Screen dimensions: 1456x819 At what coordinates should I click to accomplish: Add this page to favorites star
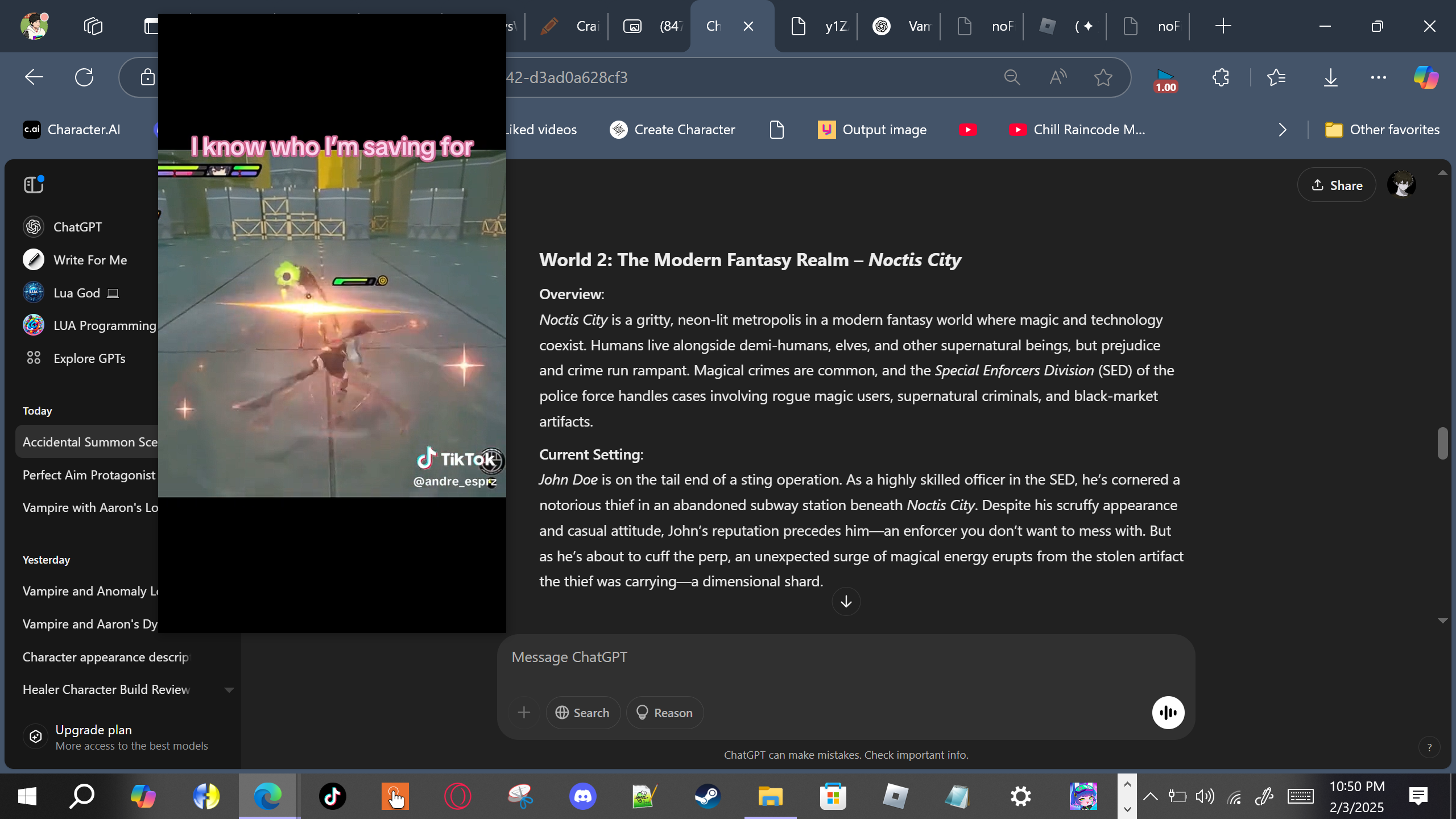(x=1103, y=77)
